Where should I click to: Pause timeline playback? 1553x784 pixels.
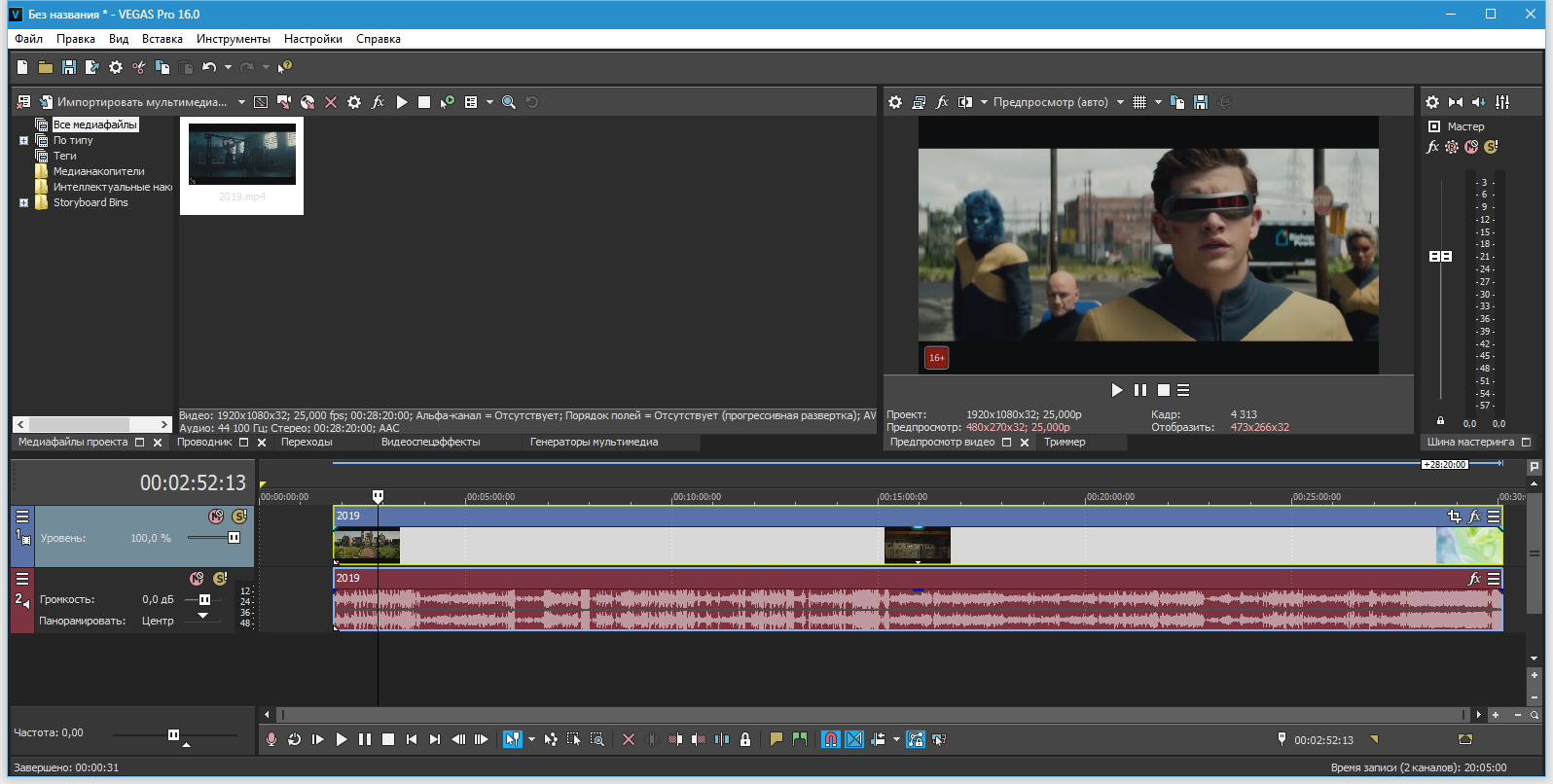(x=365, y=739)
